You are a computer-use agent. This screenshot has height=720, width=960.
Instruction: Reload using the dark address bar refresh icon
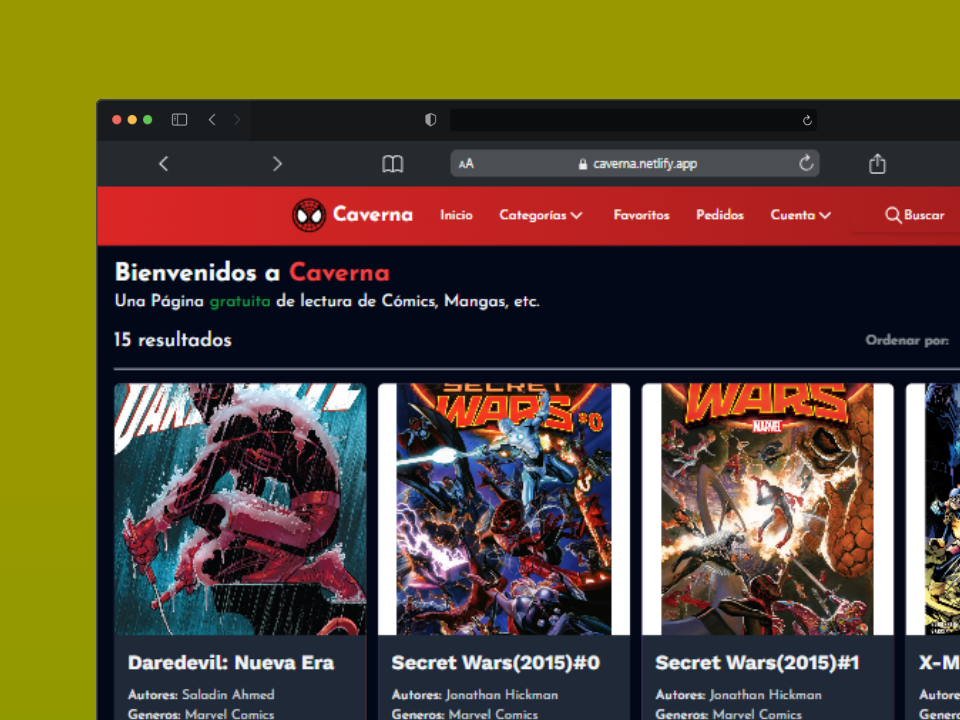click(807, 121)
